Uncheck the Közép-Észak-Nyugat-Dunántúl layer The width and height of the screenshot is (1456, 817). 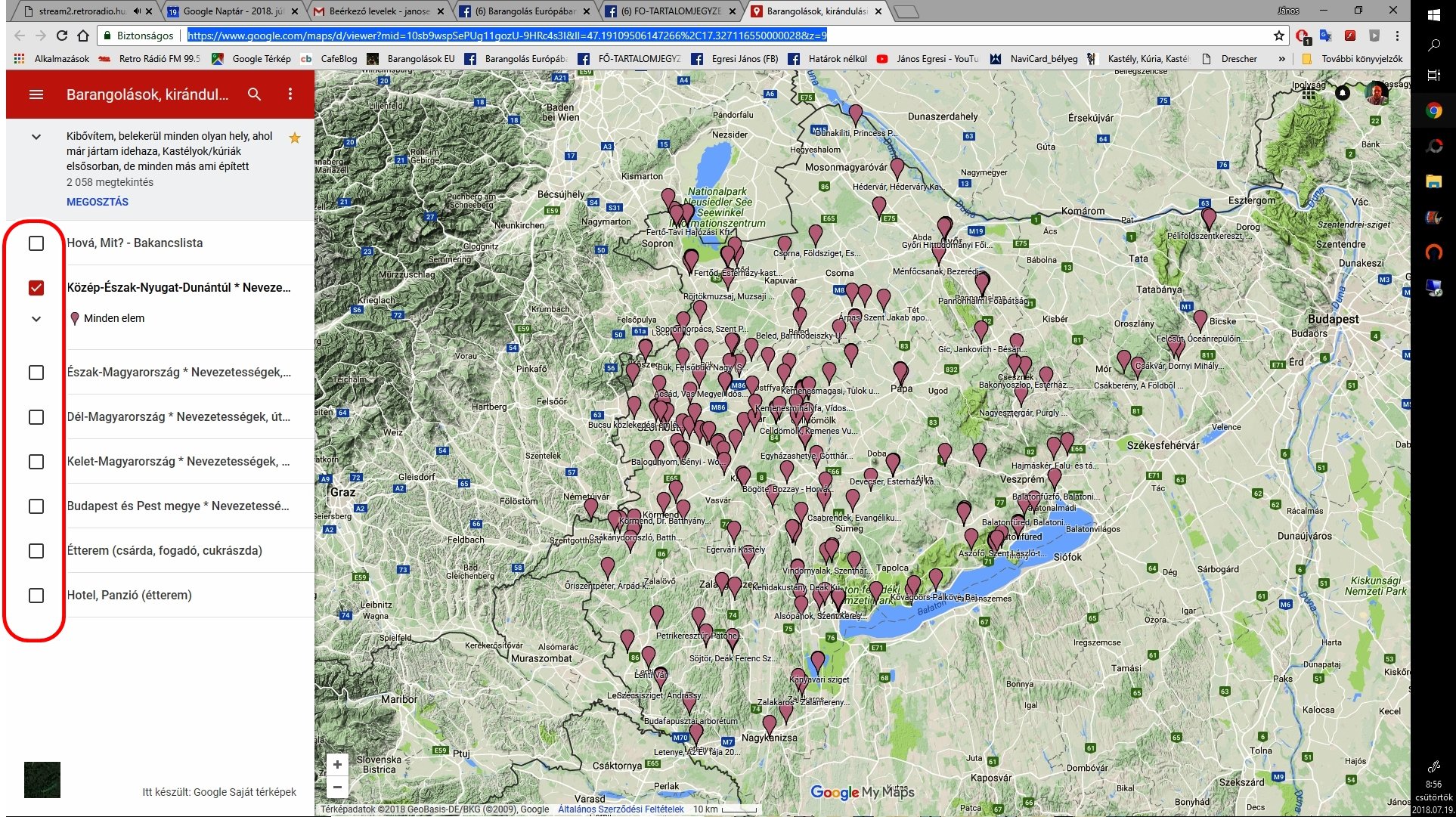tap(36, 288)
